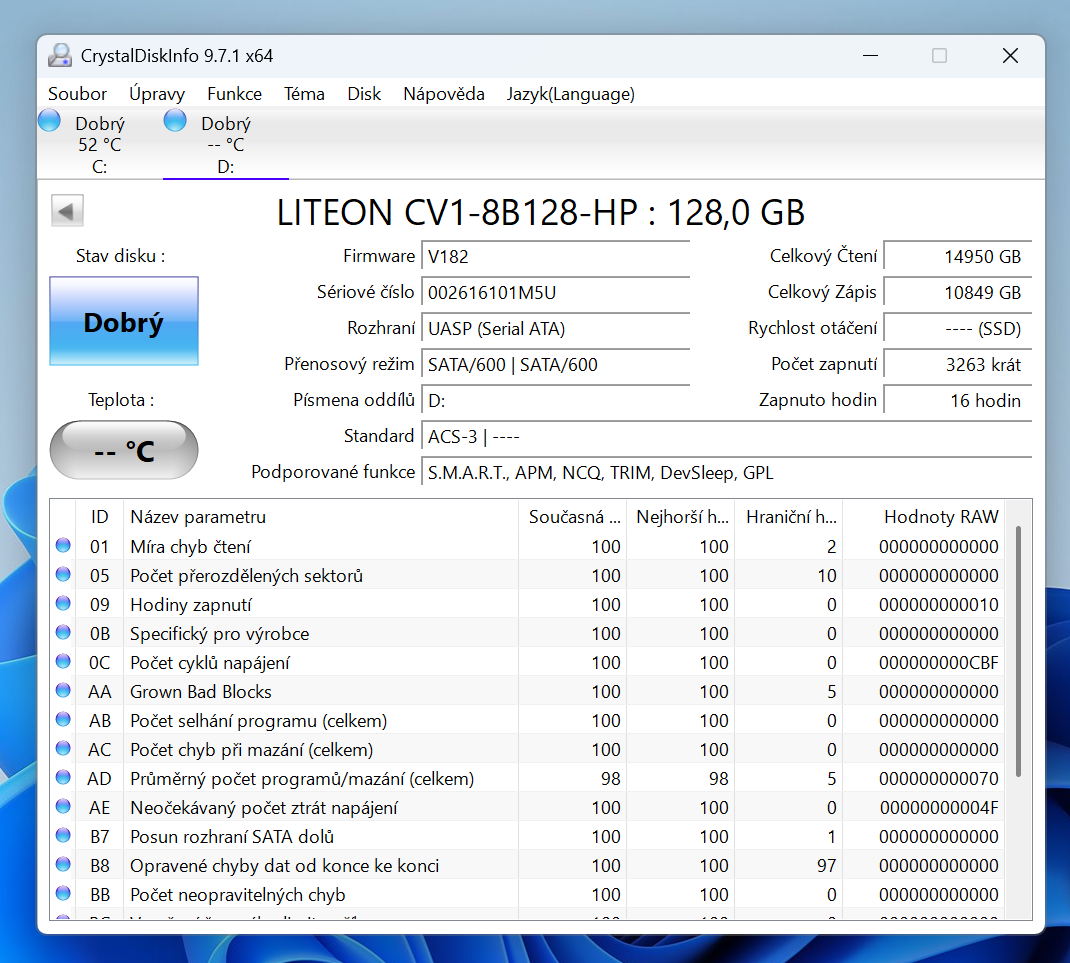Switch to the C: drive tab
This screenshot has width=1070, height=963.
99,143
